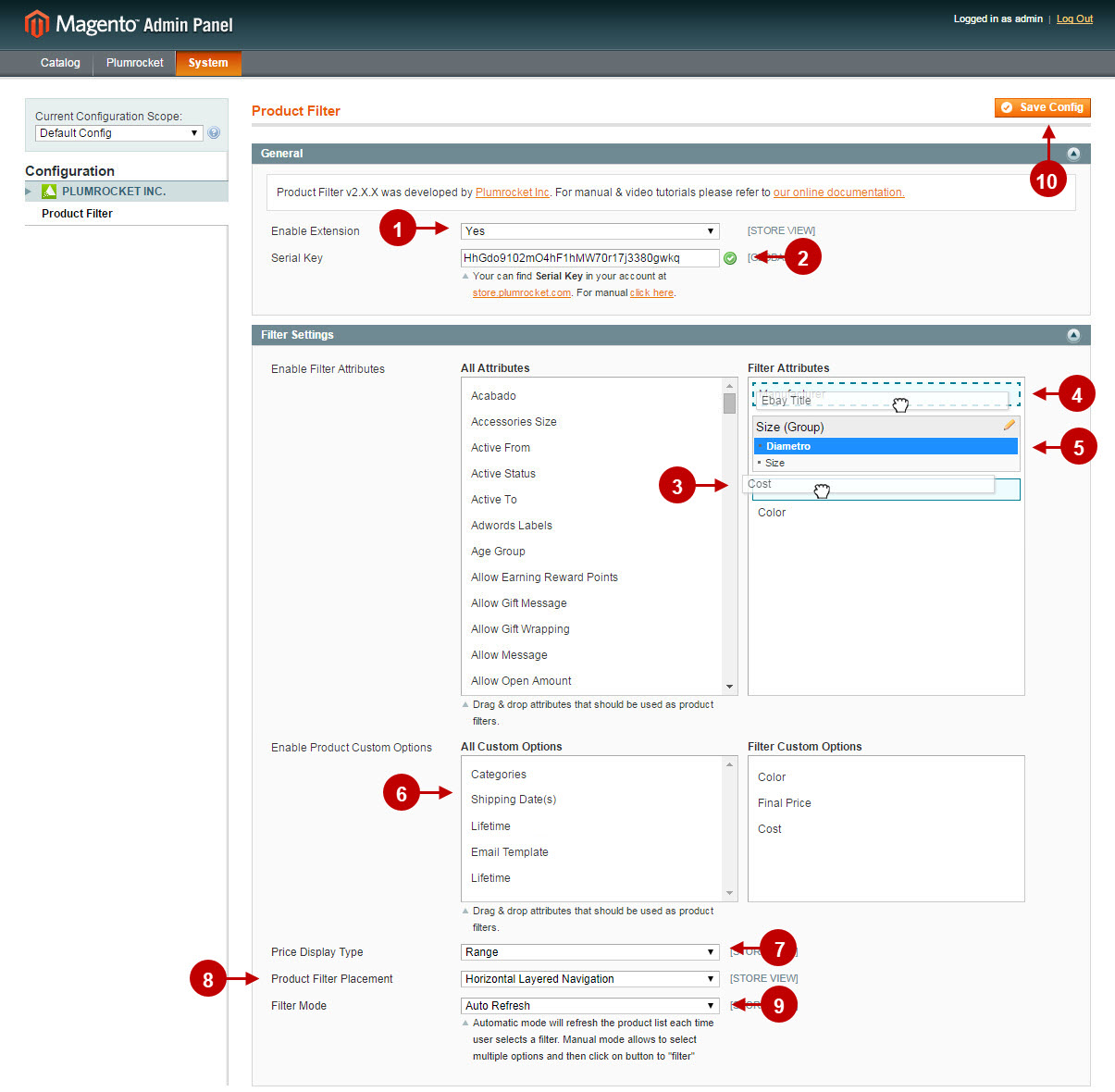This screenshot has width=1115, height=1092.
Task: Toggle the Filter Settings section header
Action: tap(671, 335)
